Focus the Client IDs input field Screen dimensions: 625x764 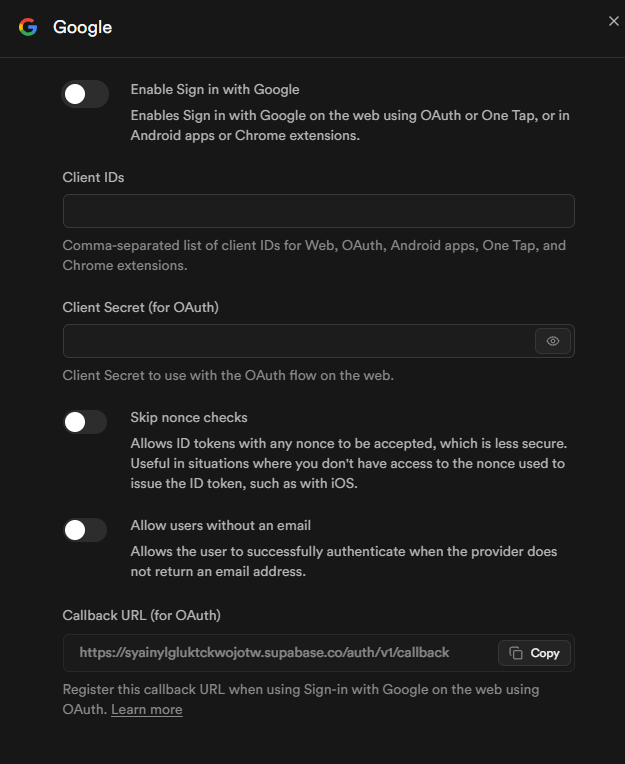(x=318, y=211)
